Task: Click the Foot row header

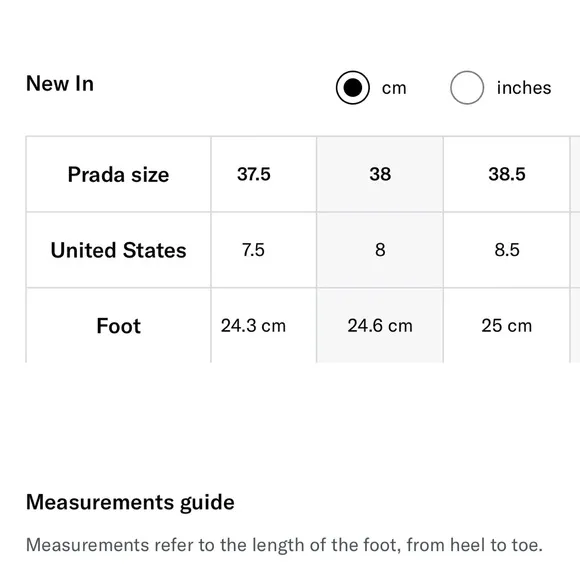Action: [x=118, y=326]
